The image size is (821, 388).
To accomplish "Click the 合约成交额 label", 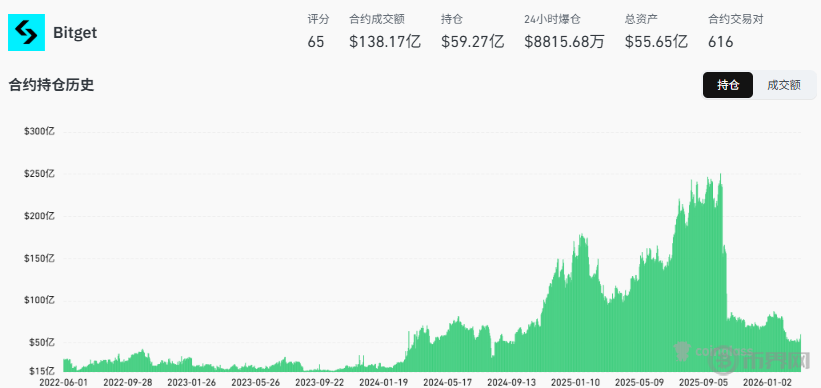I will point(377,20).
